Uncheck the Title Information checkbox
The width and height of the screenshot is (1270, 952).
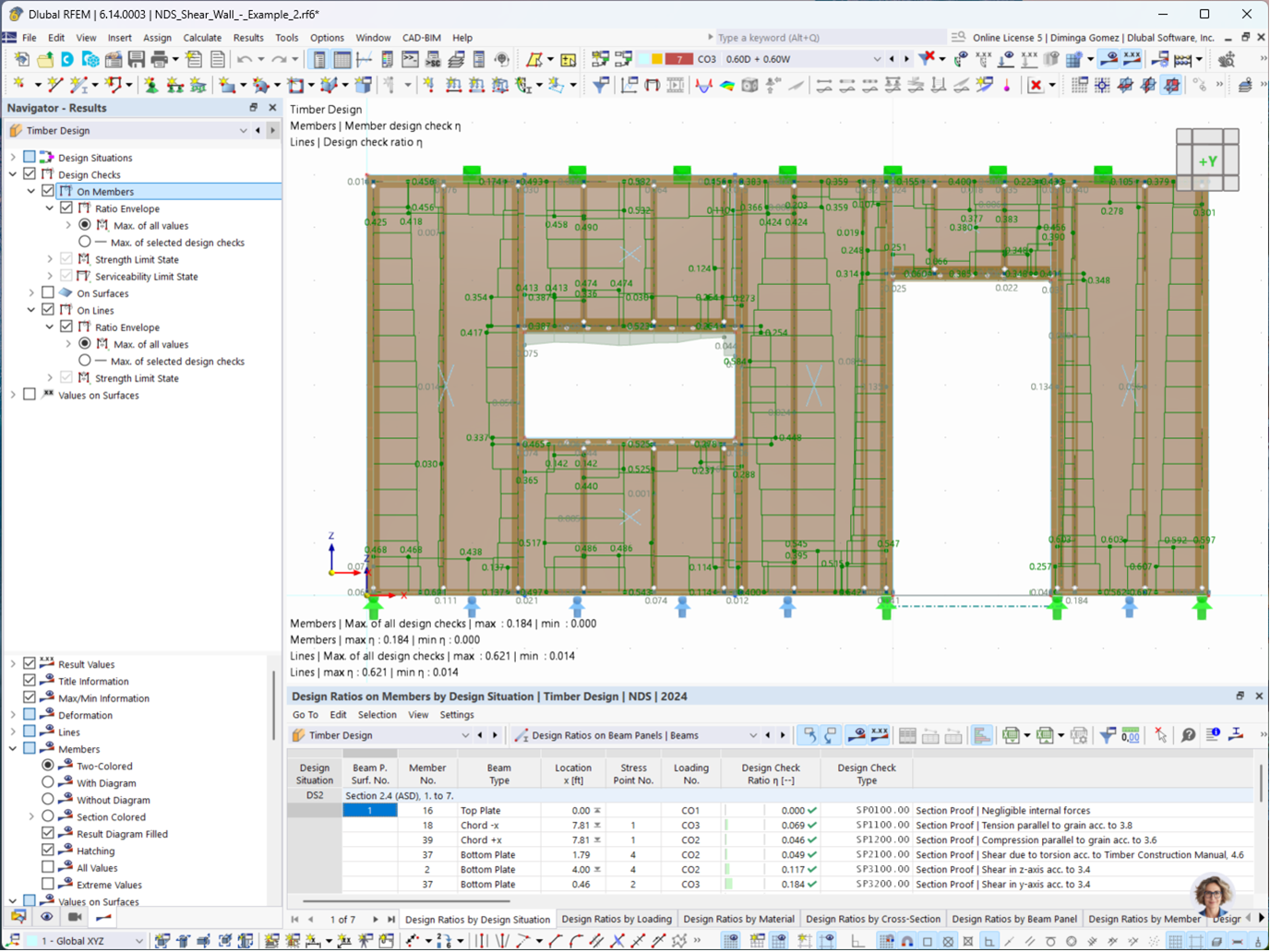pos(30,681)
